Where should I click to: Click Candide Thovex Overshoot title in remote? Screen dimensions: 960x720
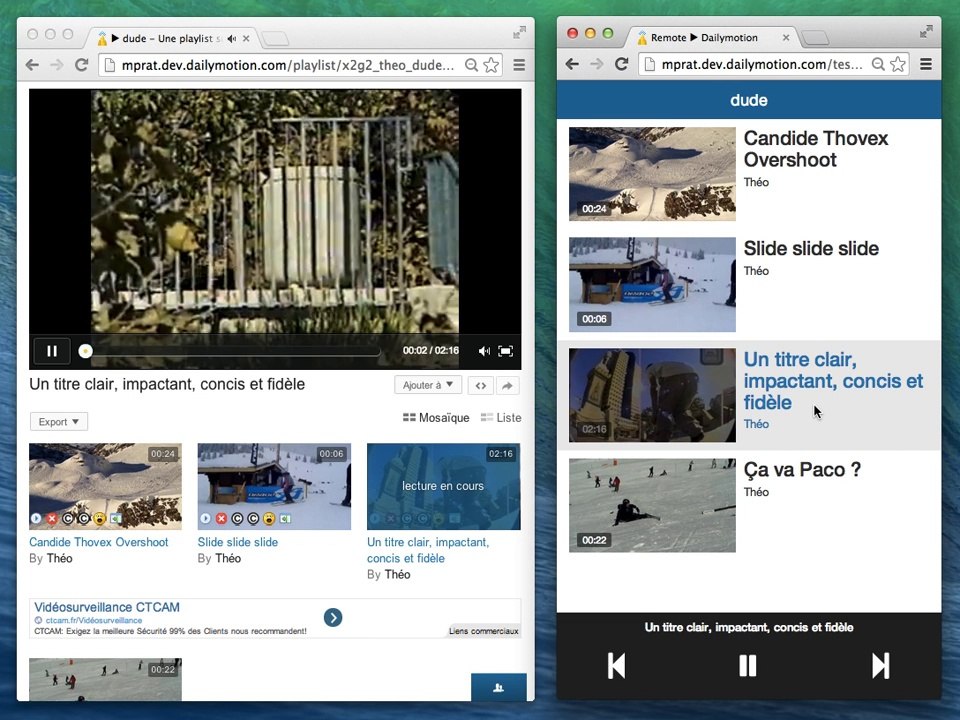pyautogui.click(x=816, y=149)
